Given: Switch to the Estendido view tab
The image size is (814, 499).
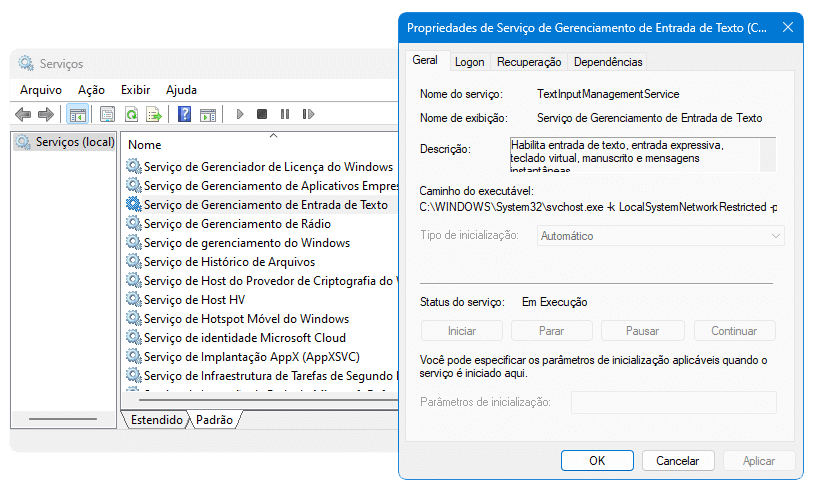Looking at the screenshot, I should coord(156,420).
